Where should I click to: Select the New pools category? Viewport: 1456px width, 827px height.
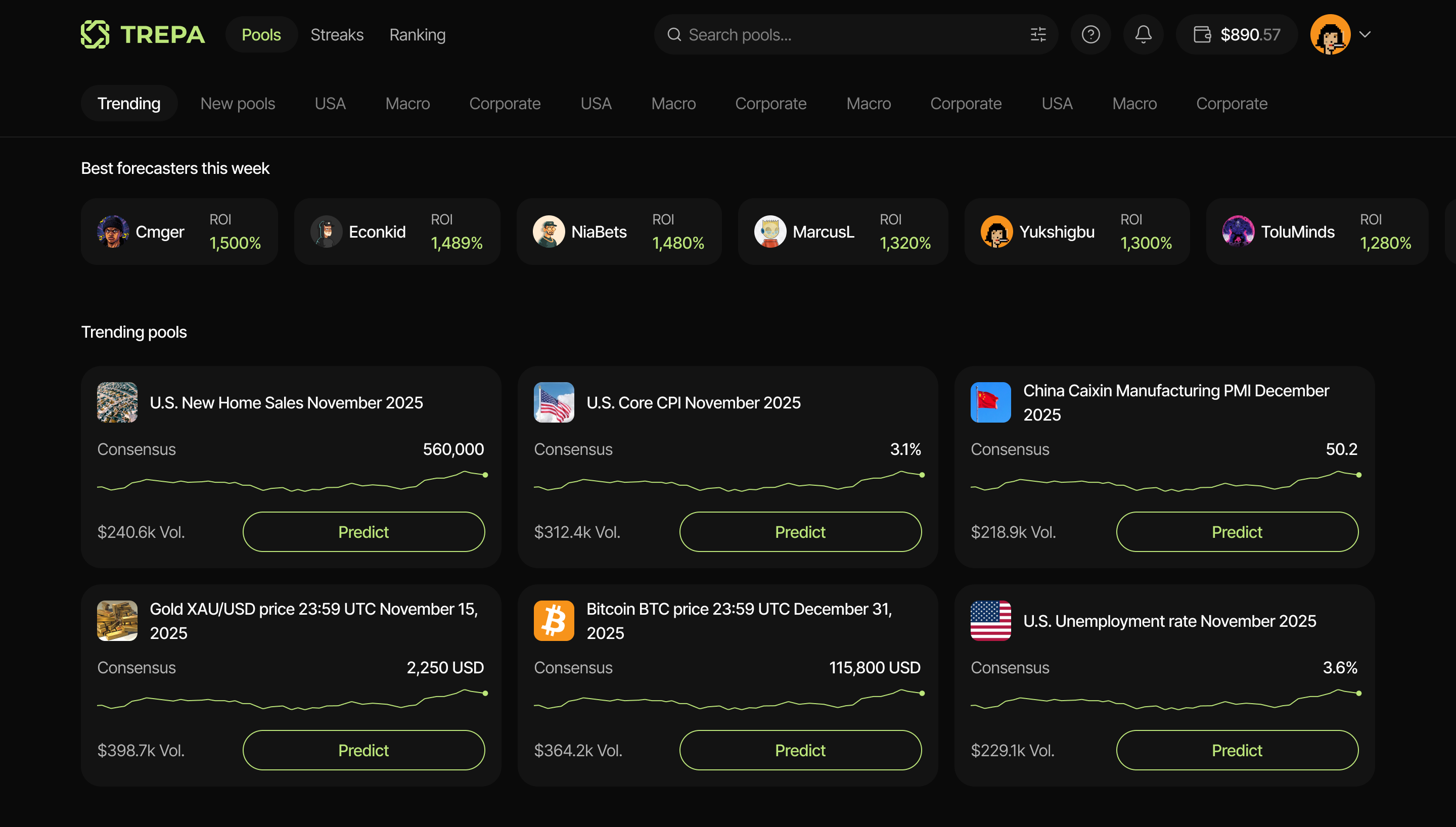coord(238,103)
